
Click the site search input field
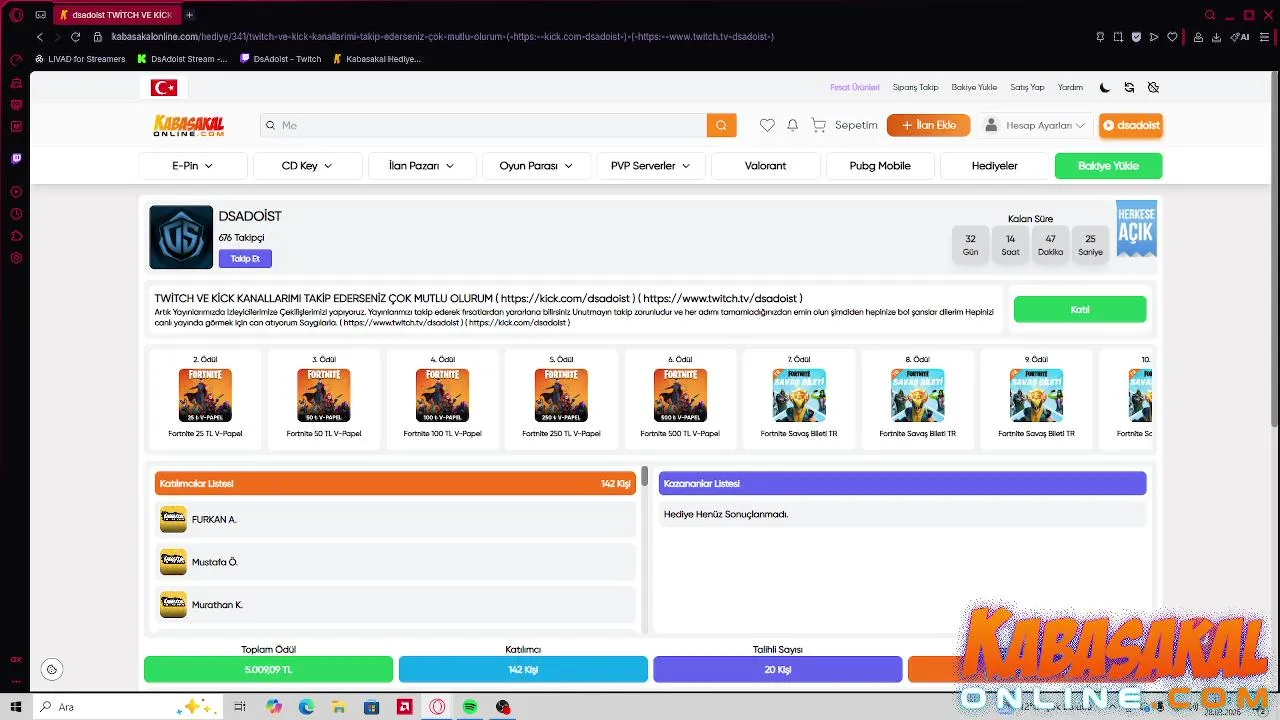pos(484,125)
